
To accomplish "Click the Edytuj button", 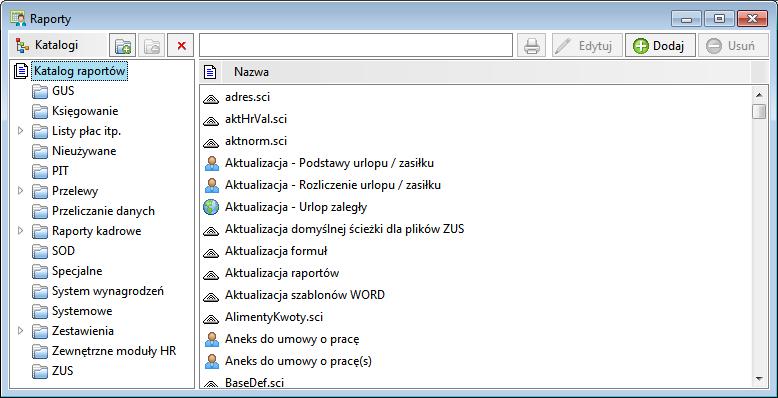I will (586, 46).
